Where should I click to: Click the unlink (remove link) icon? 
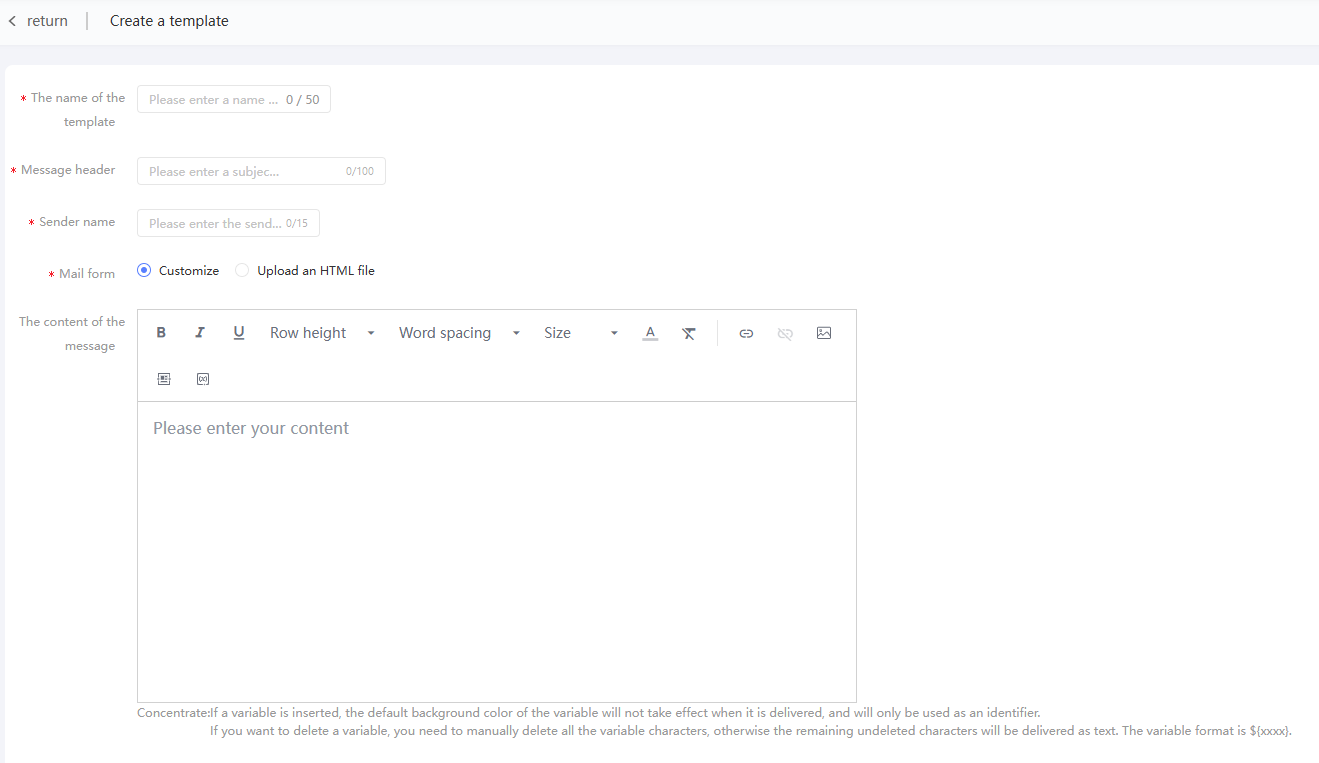(785, 333)
